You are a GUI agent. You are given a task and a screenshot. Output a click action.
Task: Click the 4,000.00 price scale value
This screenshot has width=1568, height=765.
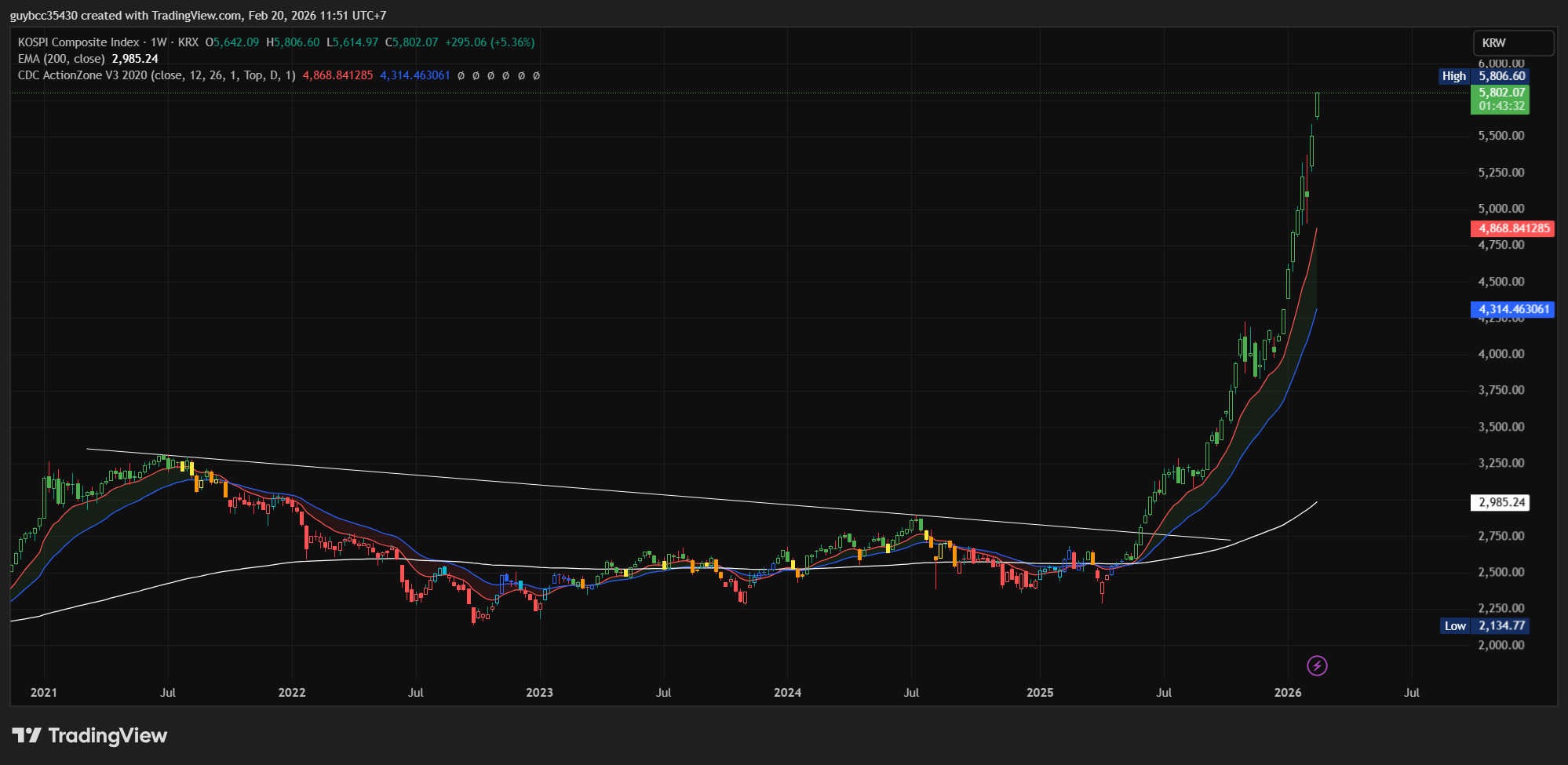point(1501,354)
